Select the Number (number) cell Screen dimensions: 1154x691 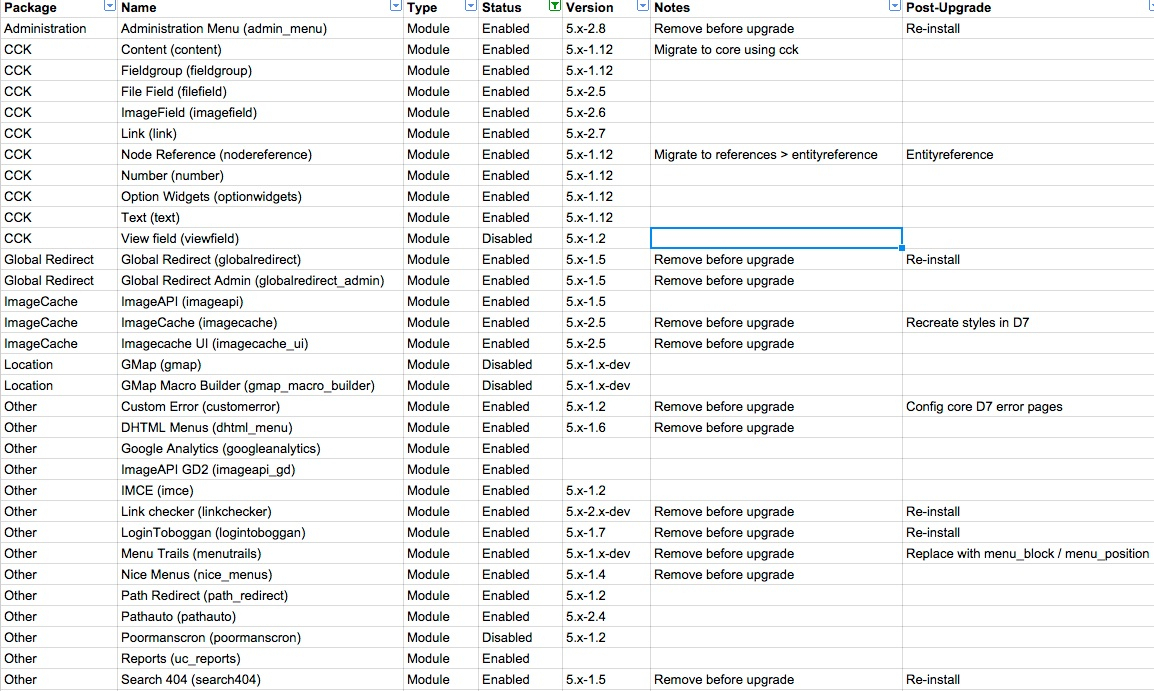click(261, 175)
